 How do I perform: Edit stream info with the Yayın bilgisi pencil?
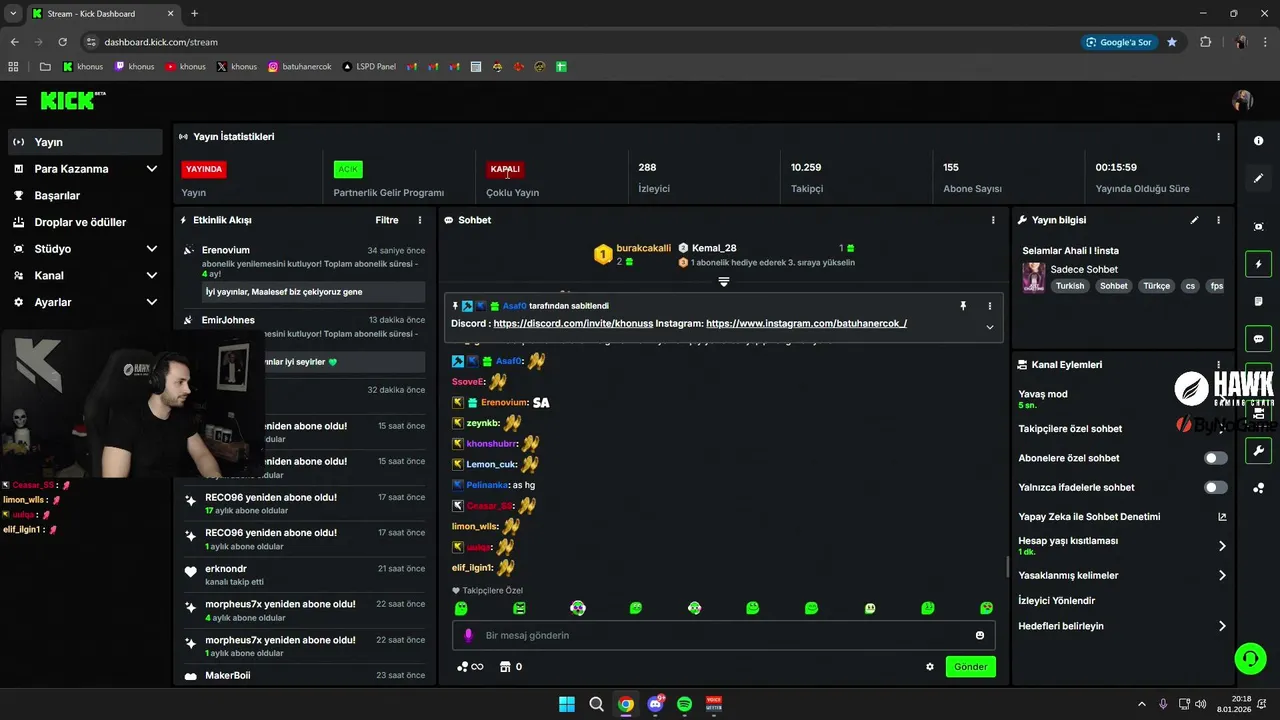[x=1194, y=220]
